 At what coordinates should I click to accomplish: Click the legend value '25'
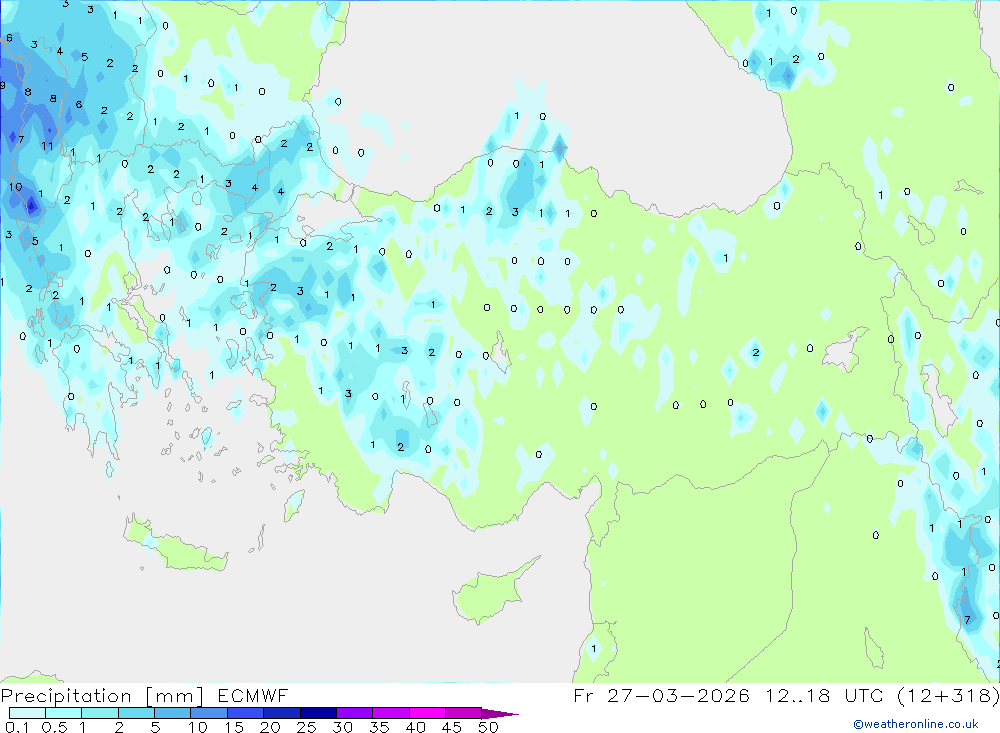[306, 727]
